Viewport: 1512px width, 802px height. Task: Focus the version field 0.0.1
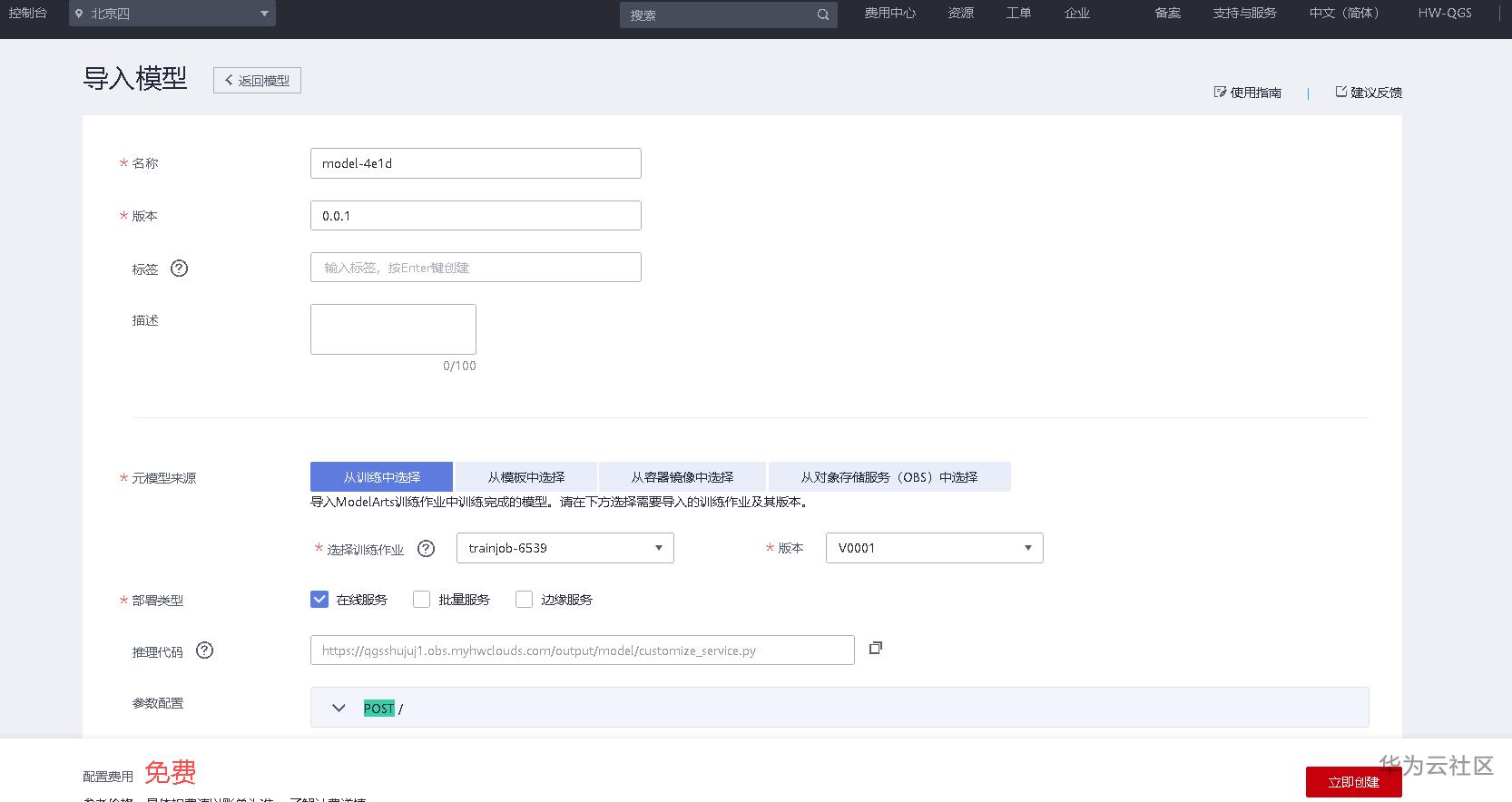pos(476,216)
